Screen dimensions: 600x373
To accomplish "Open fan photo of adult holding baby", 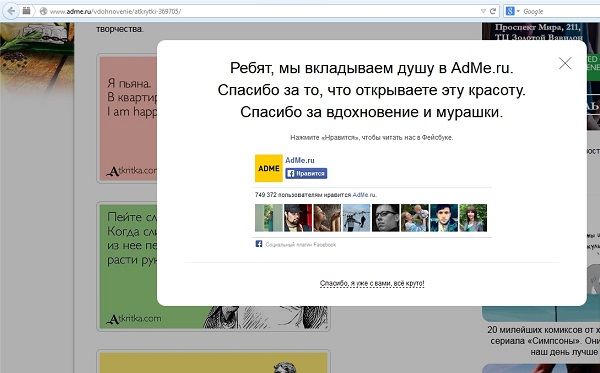I will [x=415, y=218].
